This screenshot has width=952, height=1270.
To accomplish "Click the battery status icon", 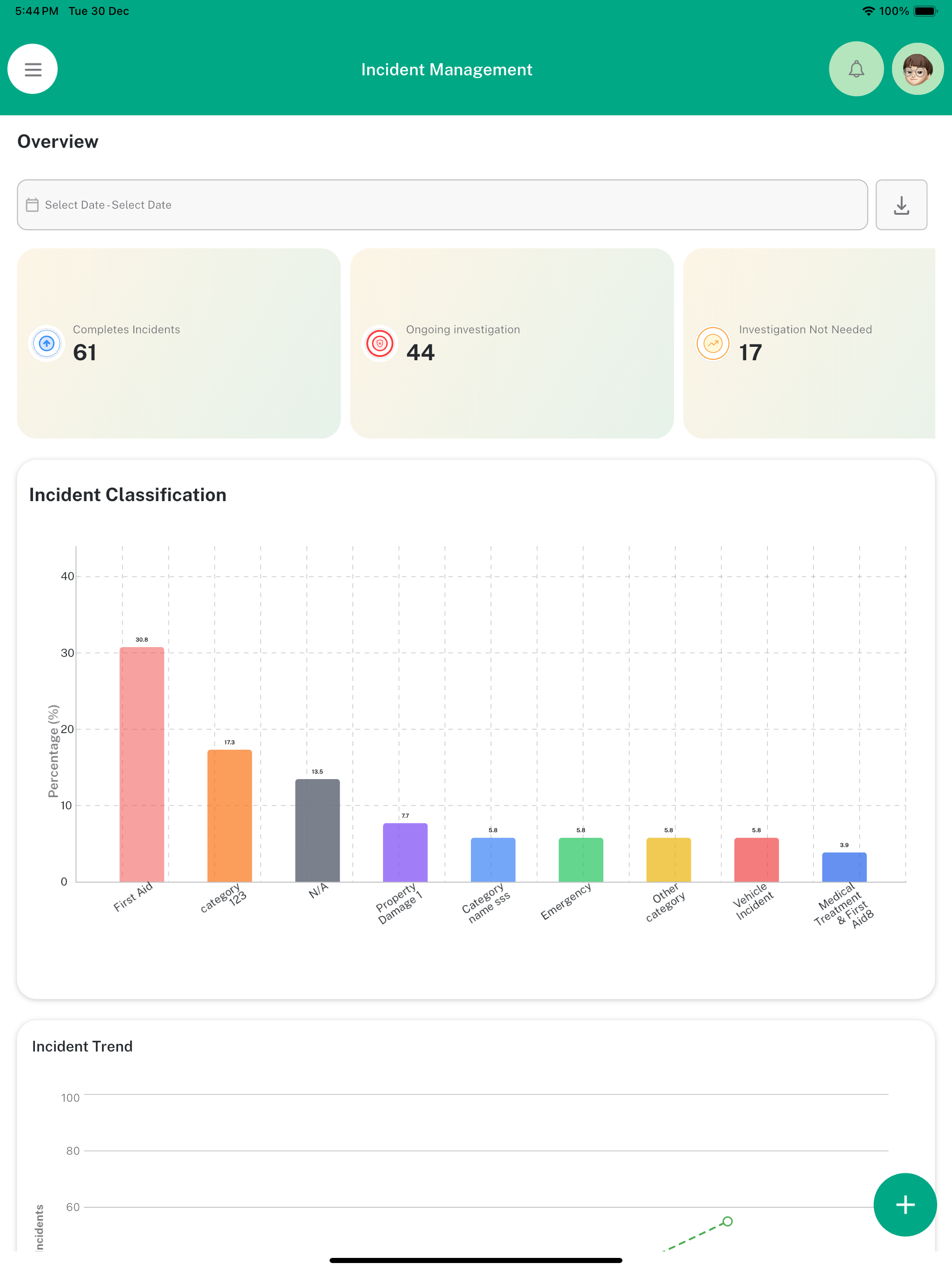I will 925,11.
